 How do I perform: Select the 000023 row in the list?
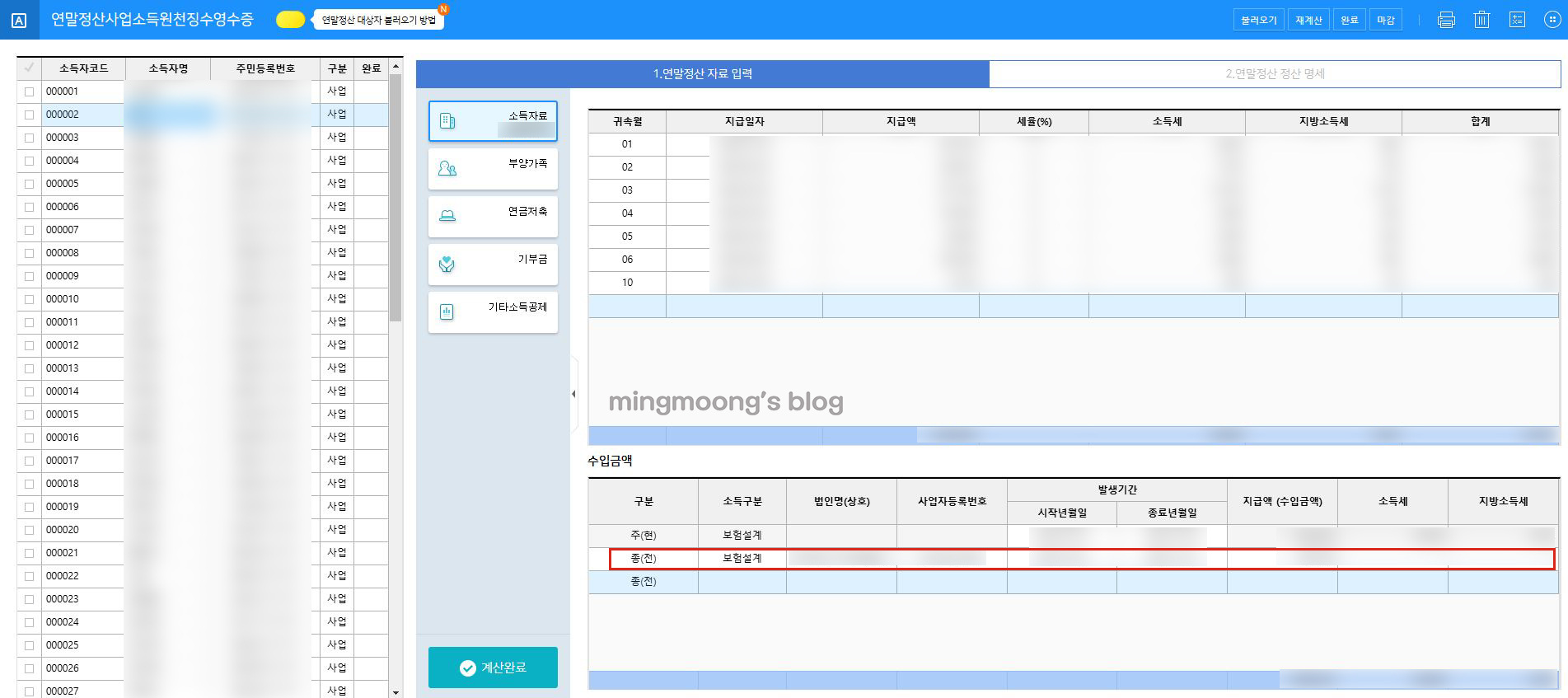click(202, 599)
